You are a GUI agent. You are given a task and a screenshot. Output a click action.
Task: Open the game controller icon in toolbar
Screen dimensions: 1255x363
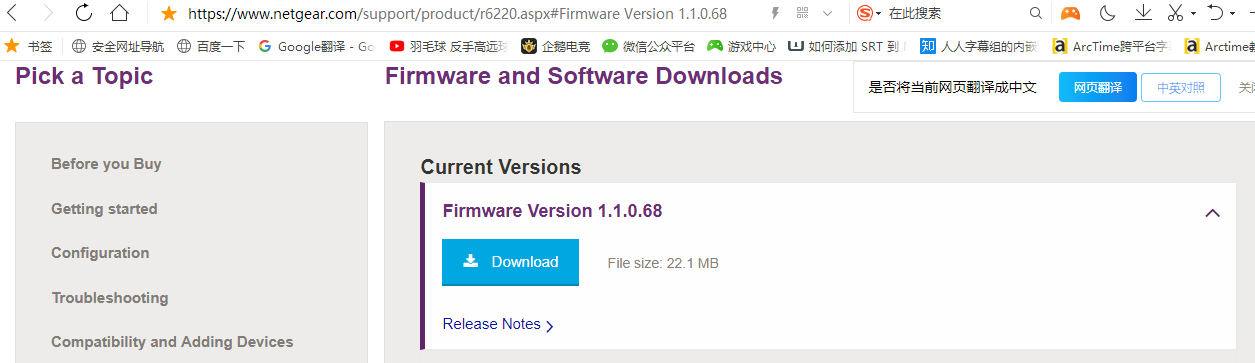1070,13
